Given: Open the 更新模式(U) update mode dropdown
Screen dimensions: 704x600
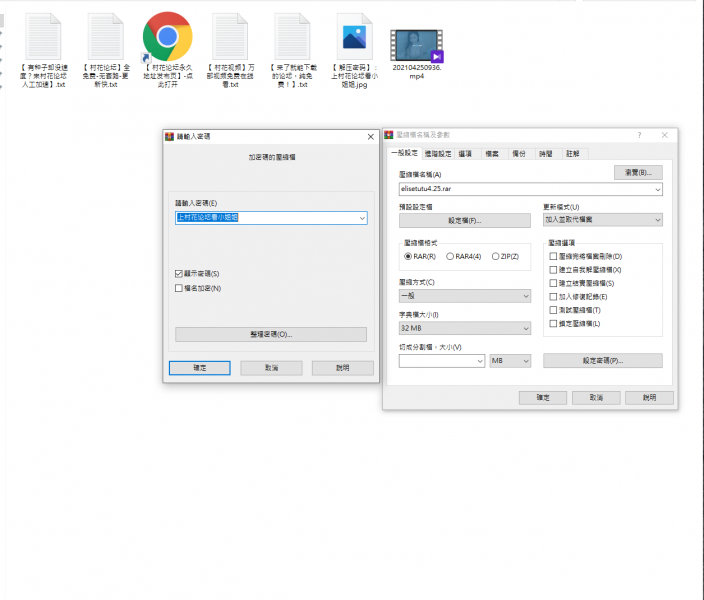Looking at the screenshot, I should (x=602, y=219).
